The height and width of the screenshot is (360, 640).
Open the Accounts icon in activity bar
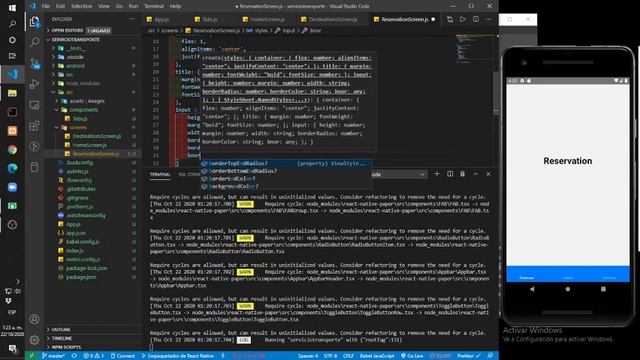tap(35, 319)
